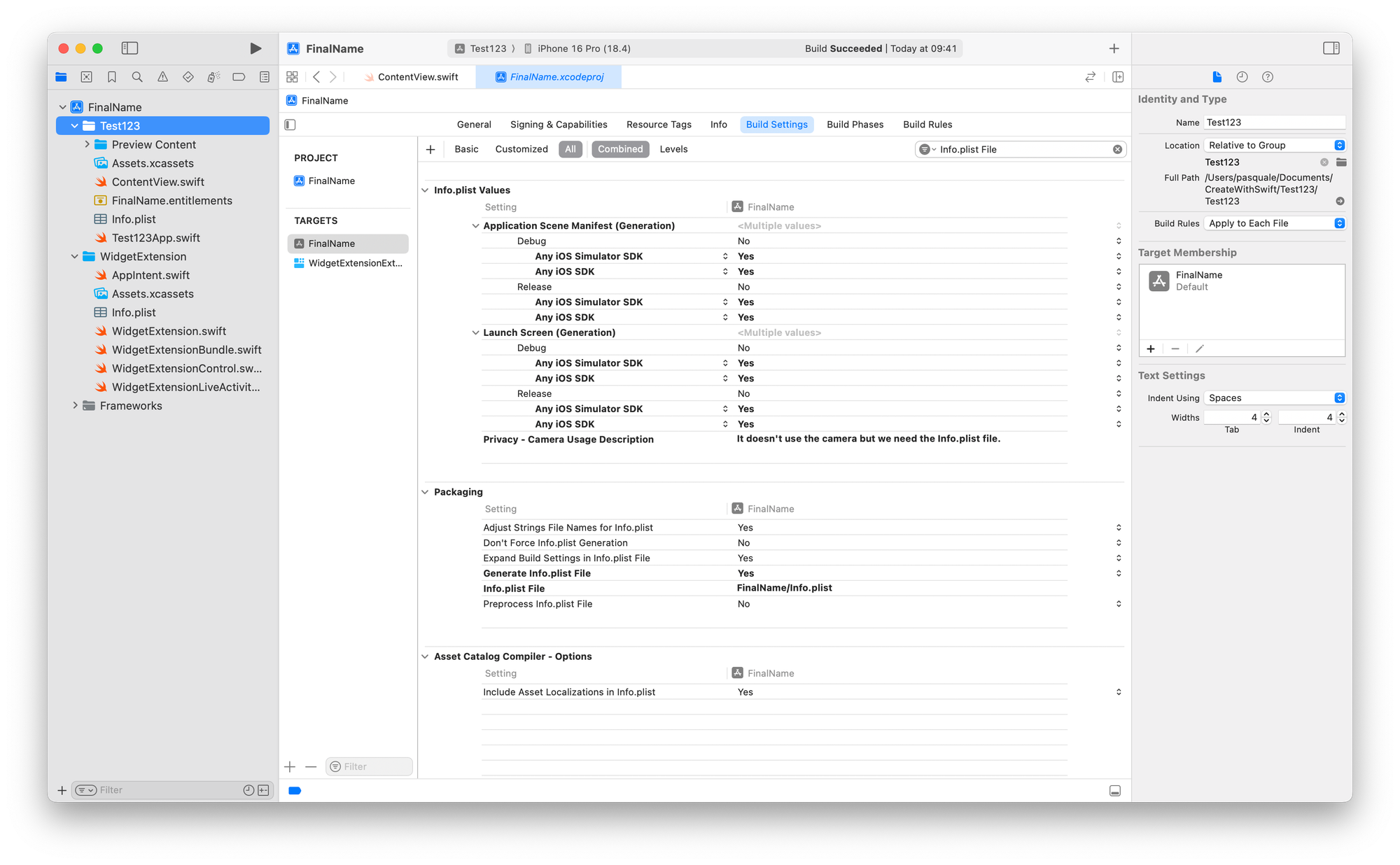Image resolution: width=1400 pixels, height=865 pixels.
Task: Show the Breakpoint navigator icon
Action: [x=239, y=77]
